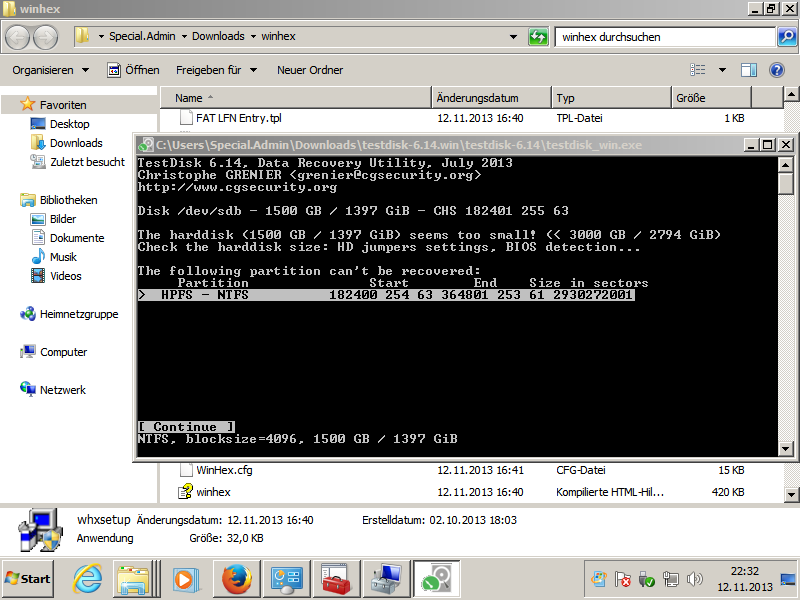This screenshot has width=800, height=600.
Task: Click the volume speaker tray icon
Action: 694,579
